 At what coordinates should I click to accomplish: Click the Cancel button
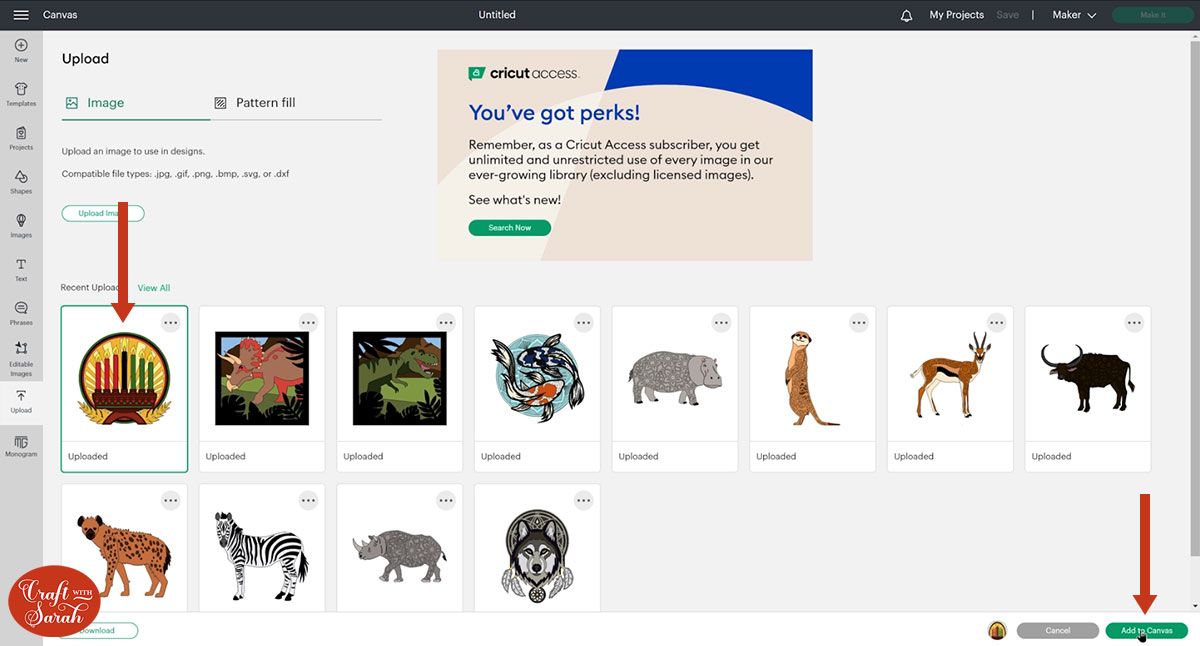[1057, 631]
